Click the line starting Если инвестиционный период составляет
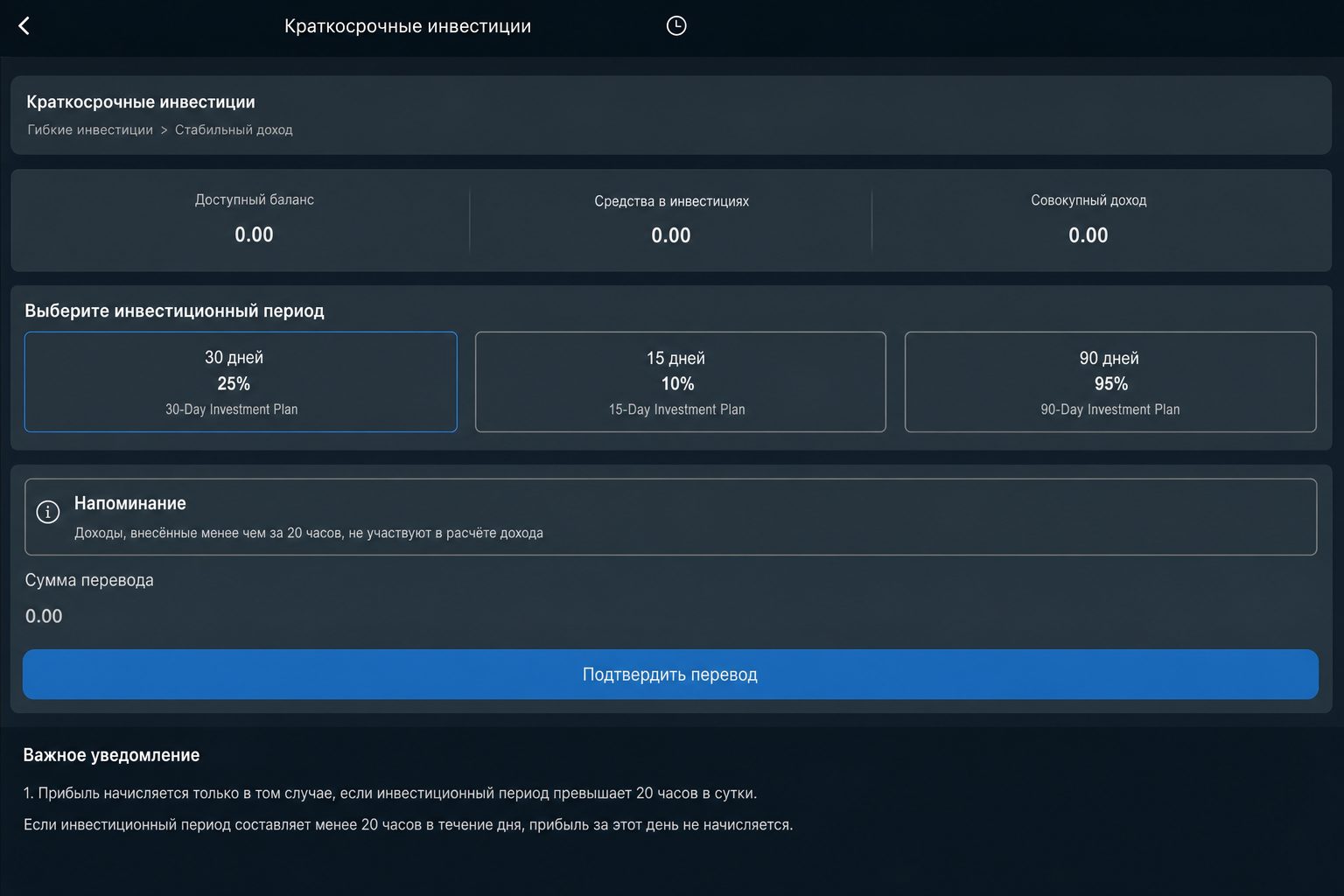 coord(409,825)
